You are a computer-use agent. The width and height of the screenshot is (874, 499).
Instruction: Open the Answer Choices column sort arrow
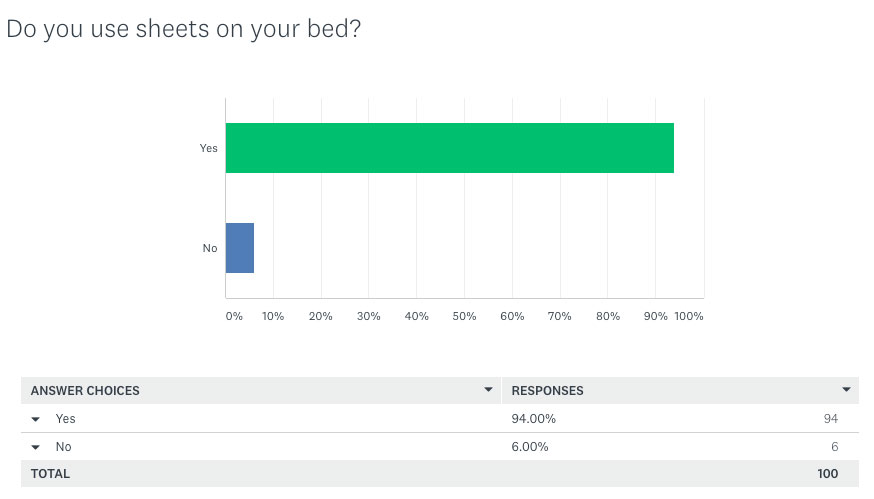click(488, 390)
